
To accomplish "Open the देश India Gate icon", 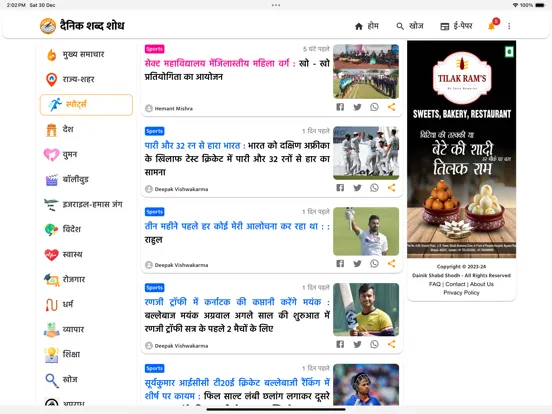I will 51,130.
